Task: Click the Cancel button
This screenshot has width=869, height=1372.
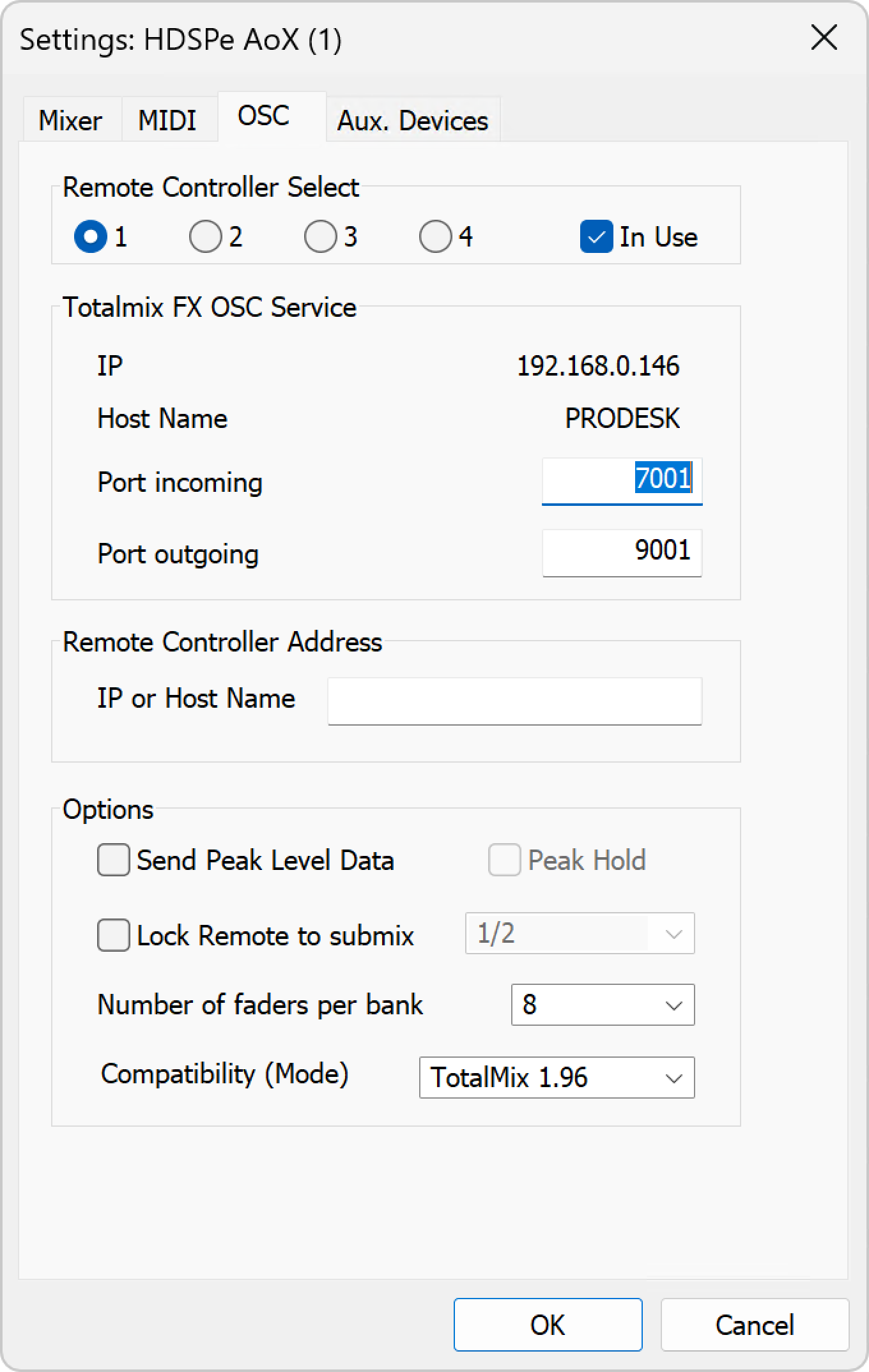Action: pyautogui.click(x=754, y=1325)
